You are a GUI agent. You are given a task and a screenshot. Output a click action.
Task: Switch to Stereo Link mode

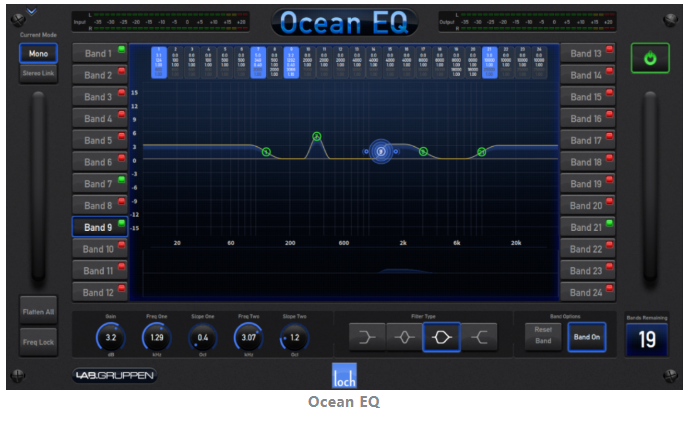38,72
